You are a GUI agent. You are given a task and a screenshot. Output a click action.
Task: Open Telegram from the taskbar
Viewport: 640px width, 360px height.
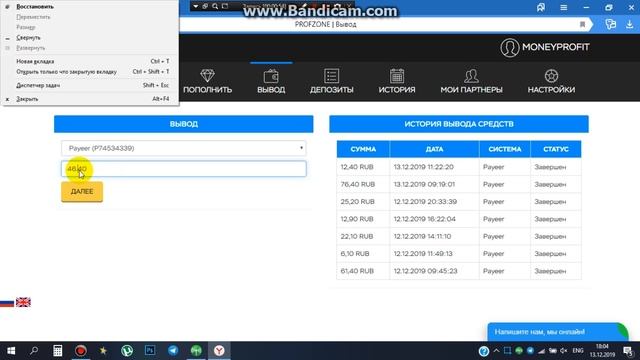pos(173,351)
